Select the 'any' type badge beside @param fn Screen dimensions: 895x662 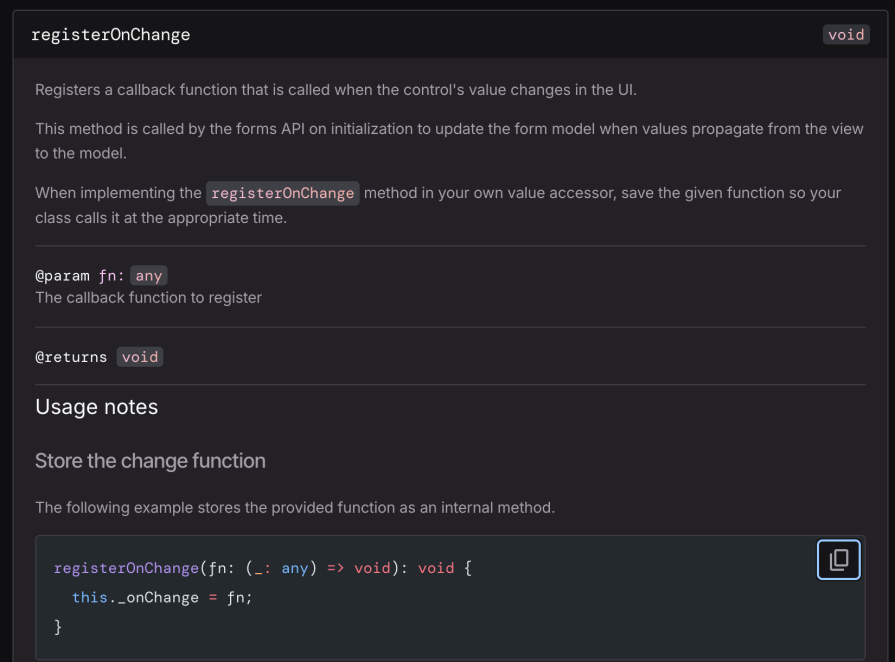(148, 276)
